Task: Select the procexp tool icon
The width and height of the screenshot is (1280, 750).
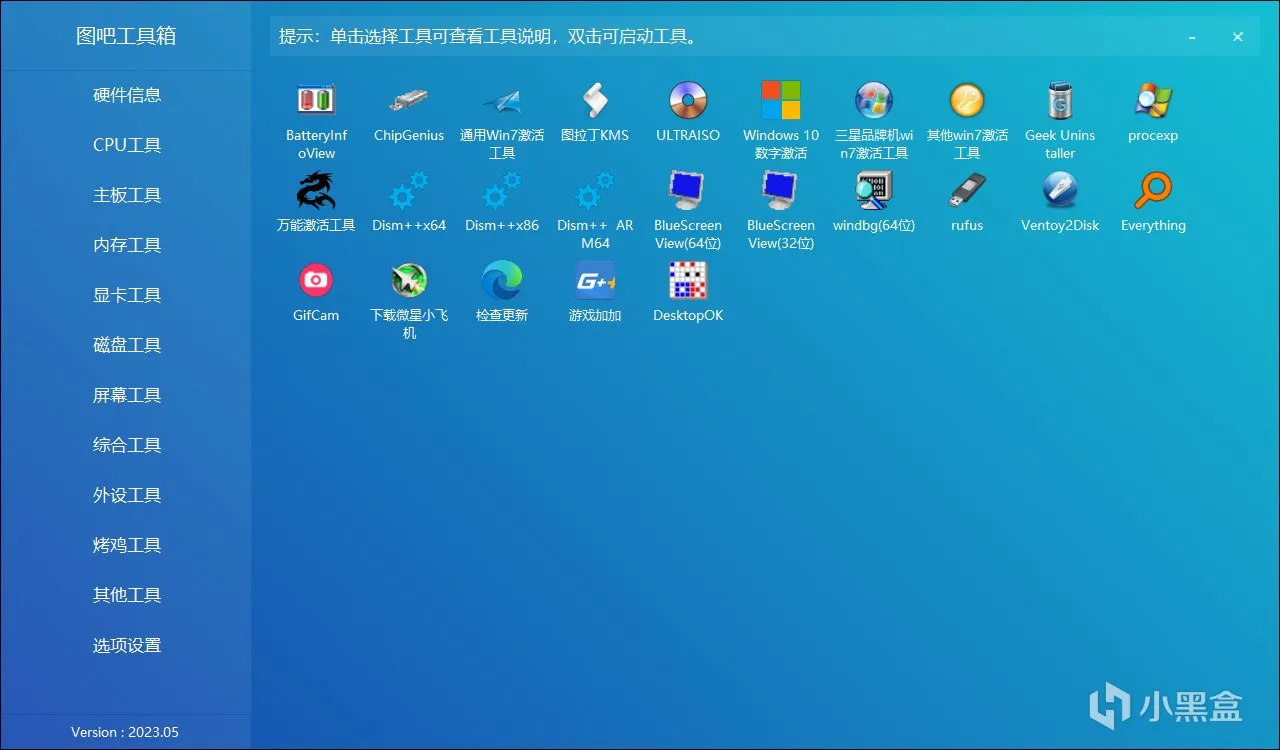Action: (1153, 100)
